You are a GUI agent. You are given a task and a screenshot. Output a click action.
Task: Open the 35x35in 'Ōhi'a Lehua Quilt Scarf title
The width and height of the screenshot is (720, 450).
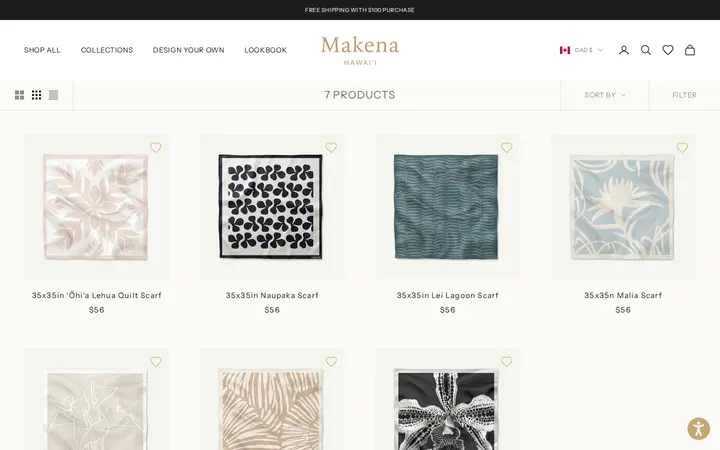tap(96, 295)
